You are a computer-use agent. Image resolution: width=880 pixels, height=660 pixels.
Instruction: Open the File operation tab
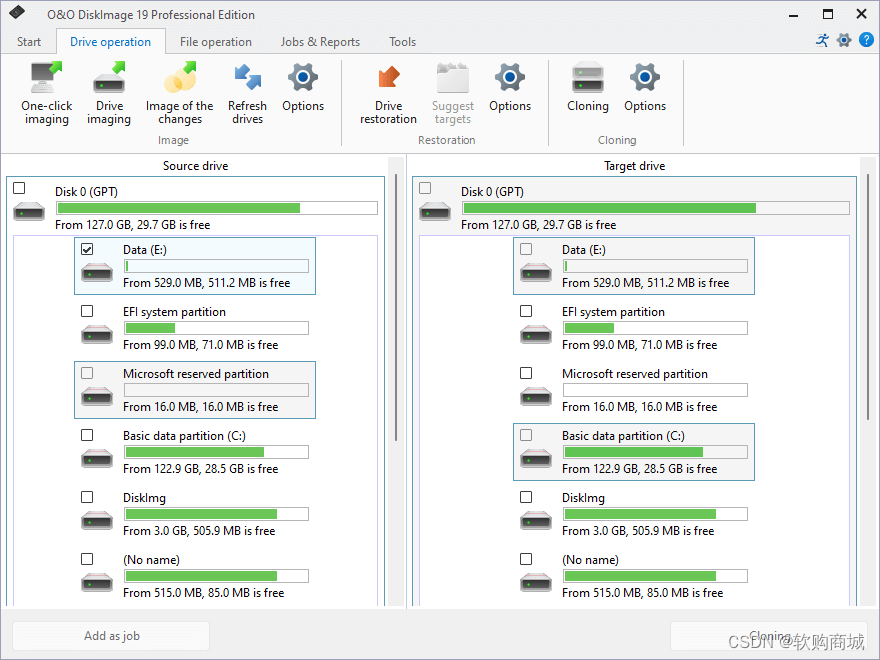tap(216, 42)
